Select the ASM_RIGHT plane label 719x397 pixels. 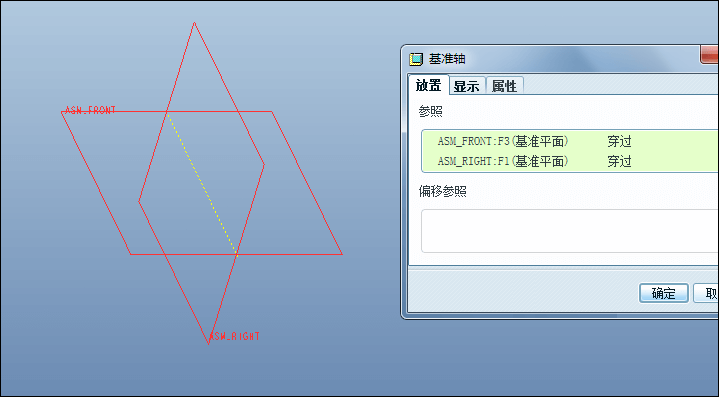tap(234, 336)
